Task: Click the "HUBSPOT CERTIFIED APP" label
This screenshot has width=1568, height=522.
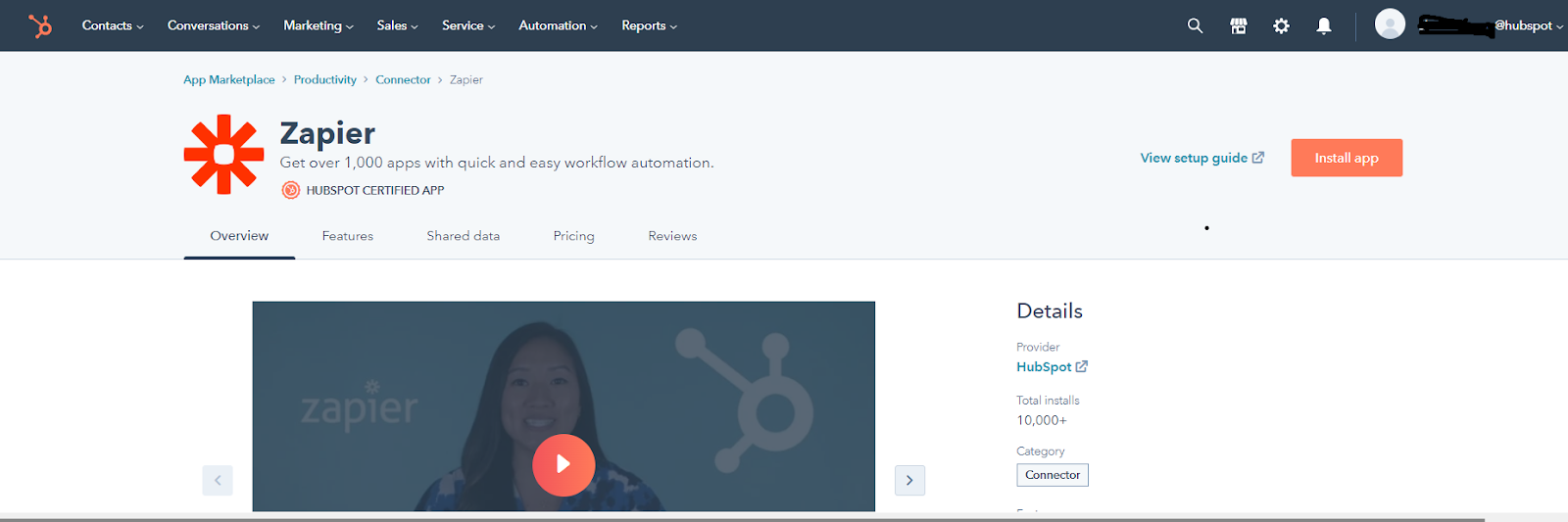Action: [x=375, y=190]
